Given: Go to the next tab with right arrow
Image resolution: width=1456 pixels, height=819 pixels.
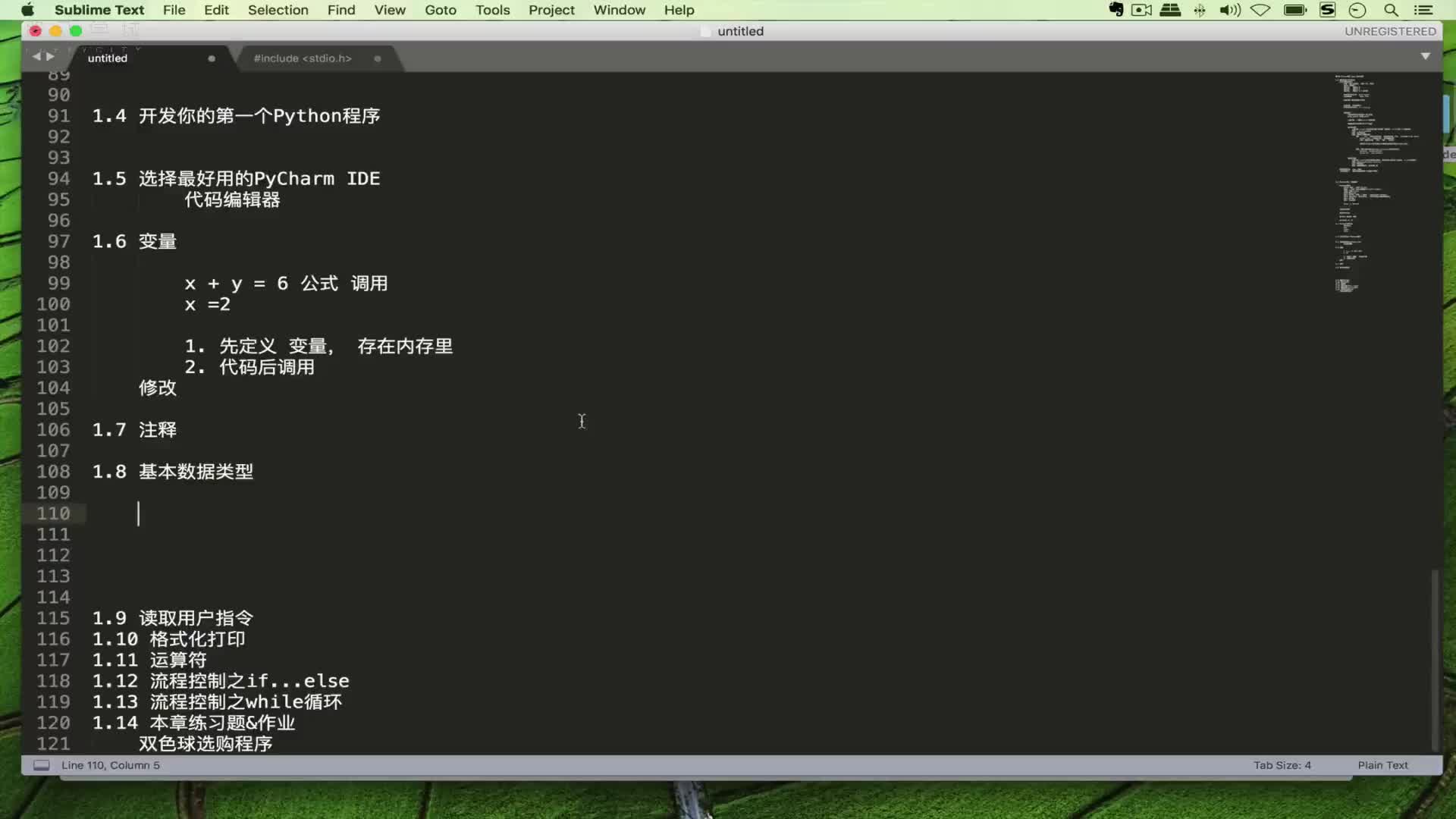Looking at the screenshot, I should (50, 56).
